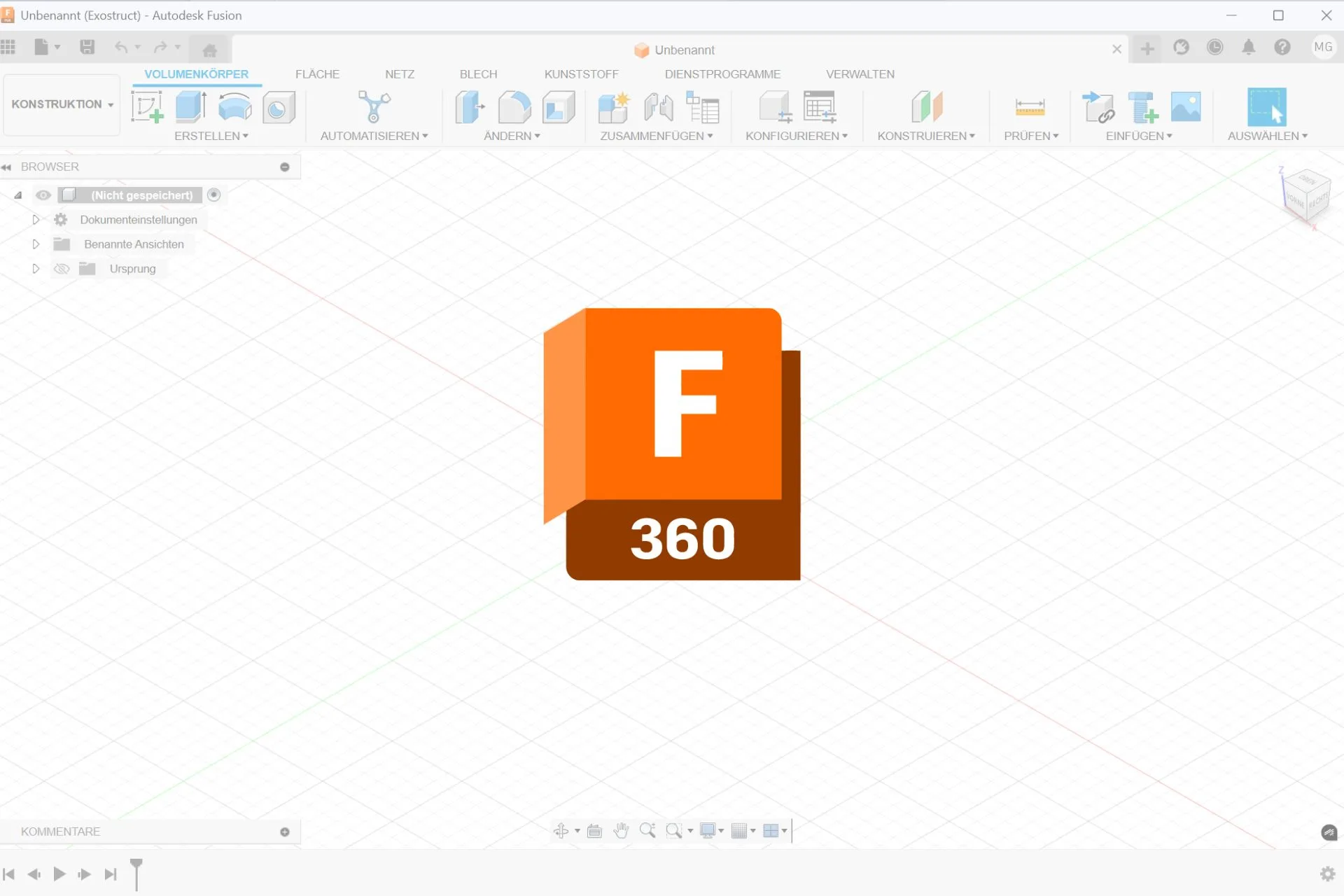The image size is (1344, 896).
Task: Open the MG user account menu
Action: [1324, 47]
